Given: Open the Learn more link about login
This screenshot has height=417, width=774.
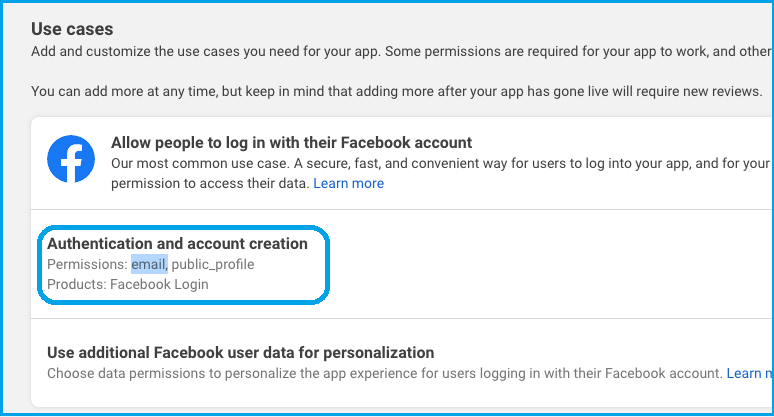Looking at the screenshot, I should (348, 183).
